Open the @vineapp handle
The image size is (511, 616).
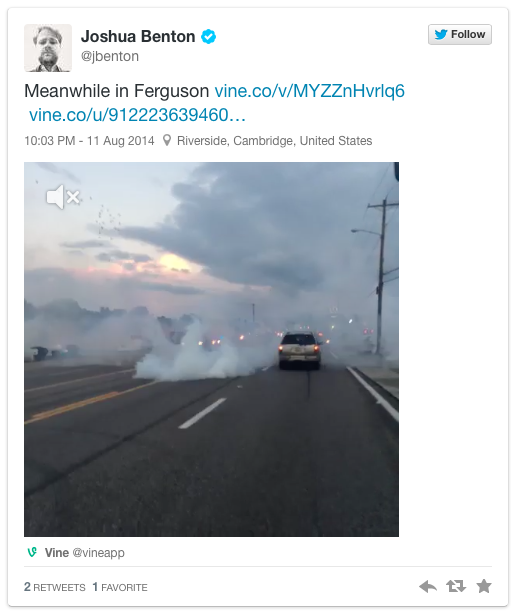99,553
